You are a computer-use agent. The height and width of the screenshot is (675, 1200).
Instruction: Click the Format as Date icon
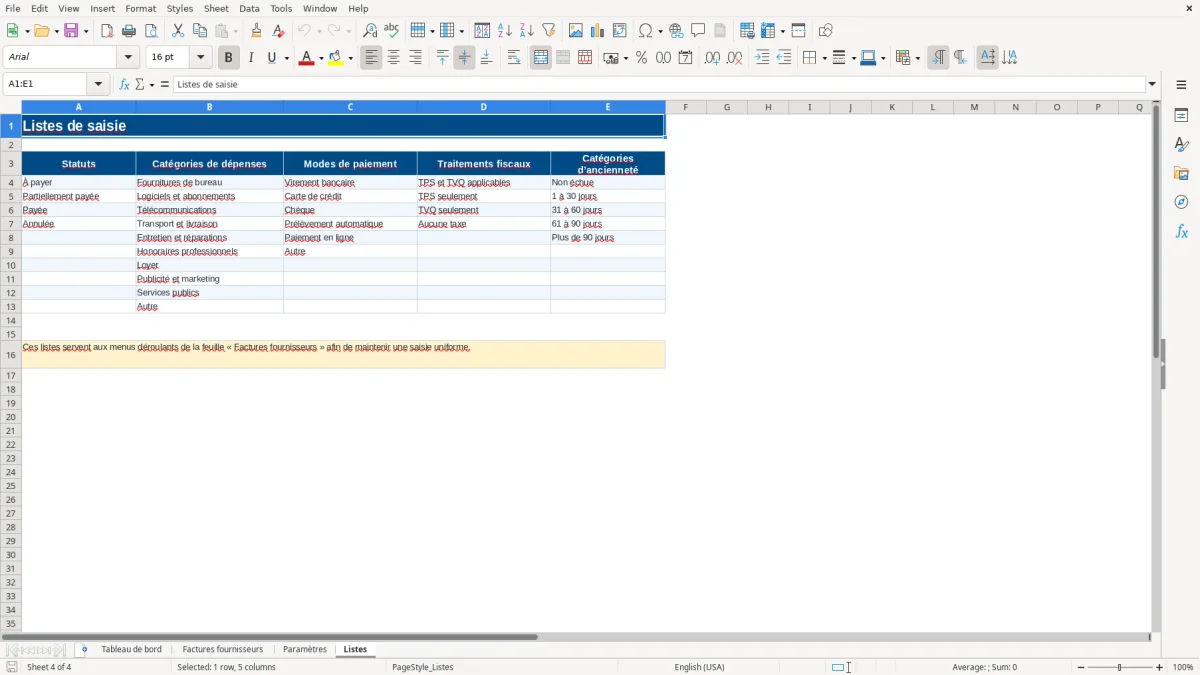[x=685, y=58]
